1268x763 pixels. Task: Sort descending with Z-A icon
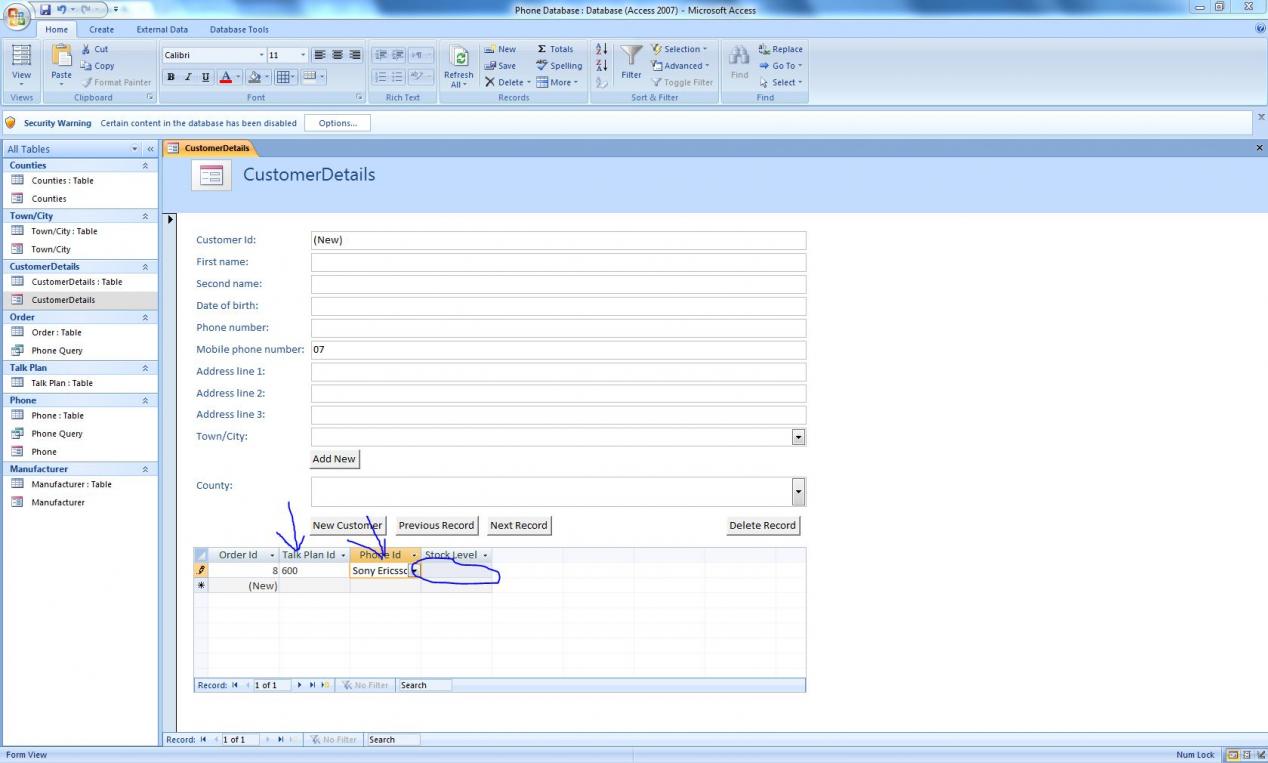(x=601, y=66)
